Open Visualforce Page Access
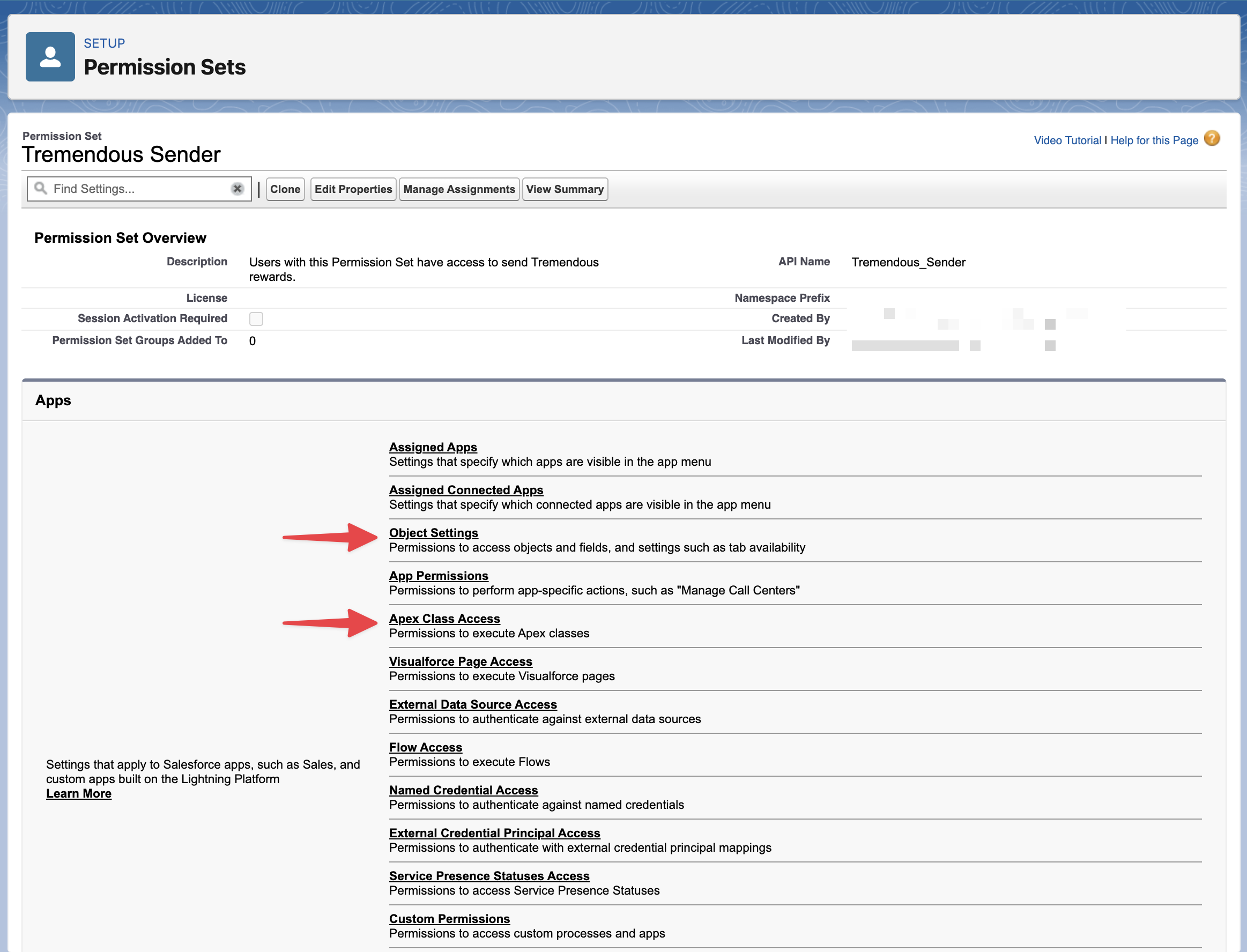1247x952 pixels. point(461,661)
